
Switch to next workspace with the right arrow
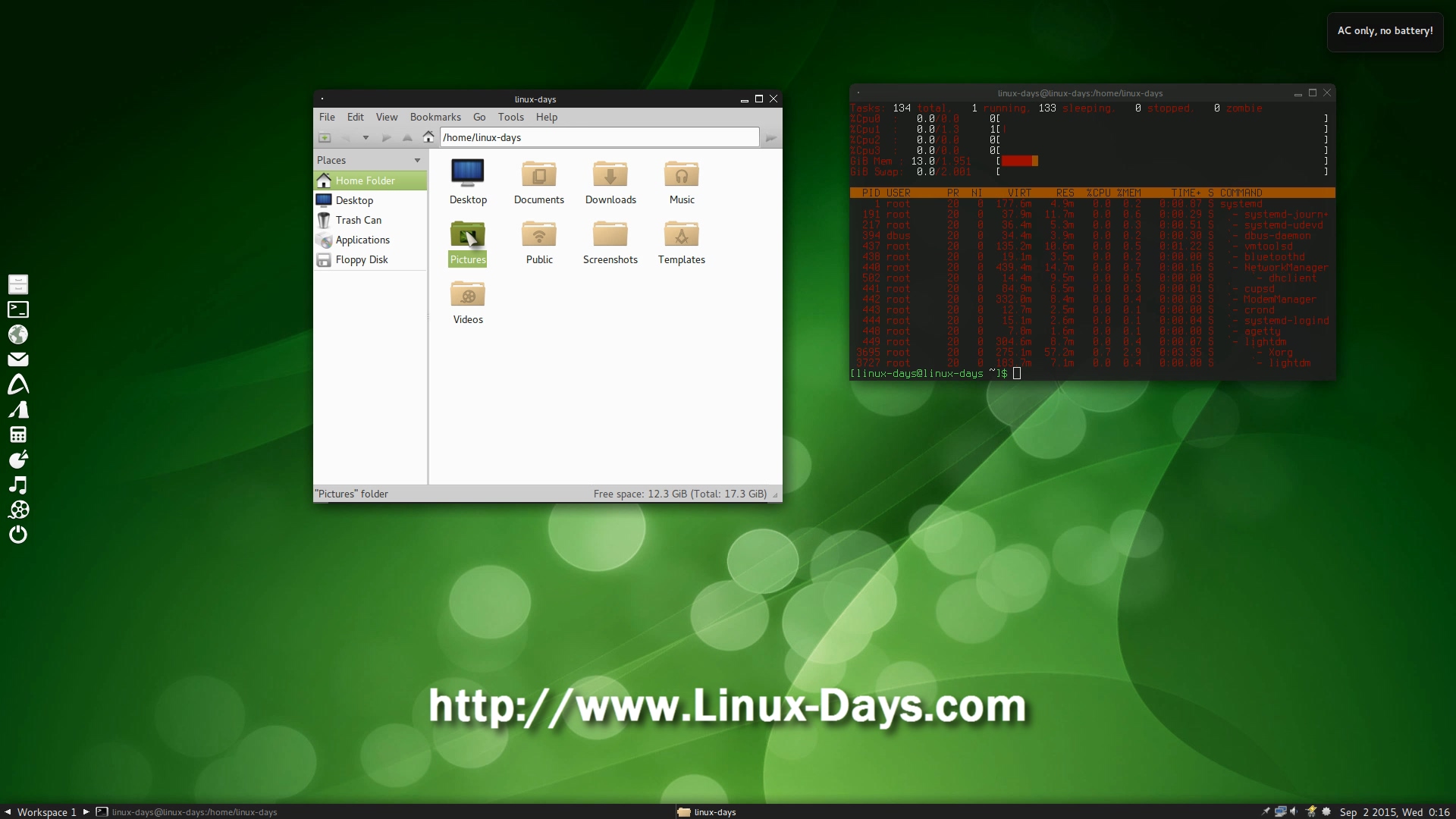(x=86, y=811)
